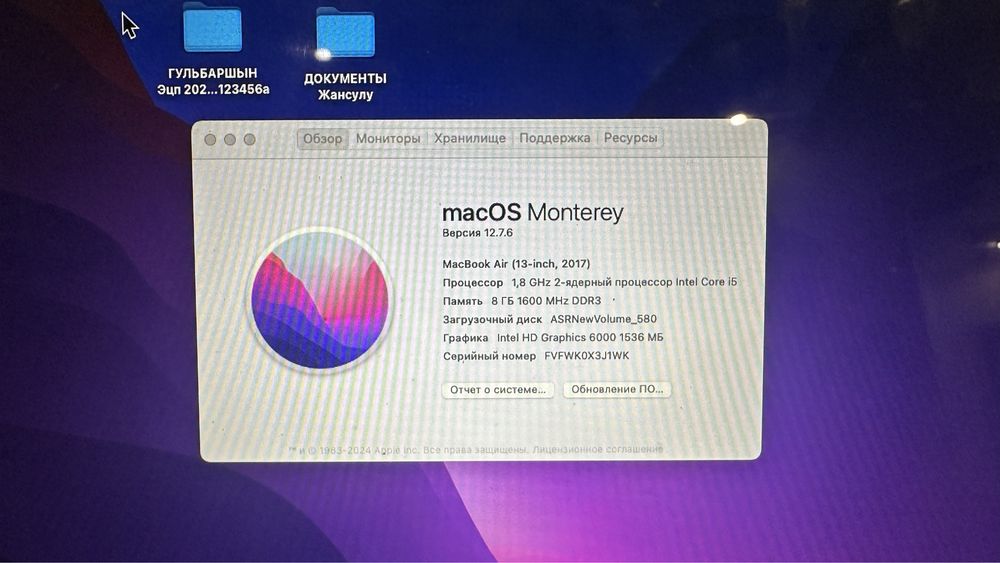Open the Мониторы tab
This screenshot has height=563, width=1000.
[388, 138]
